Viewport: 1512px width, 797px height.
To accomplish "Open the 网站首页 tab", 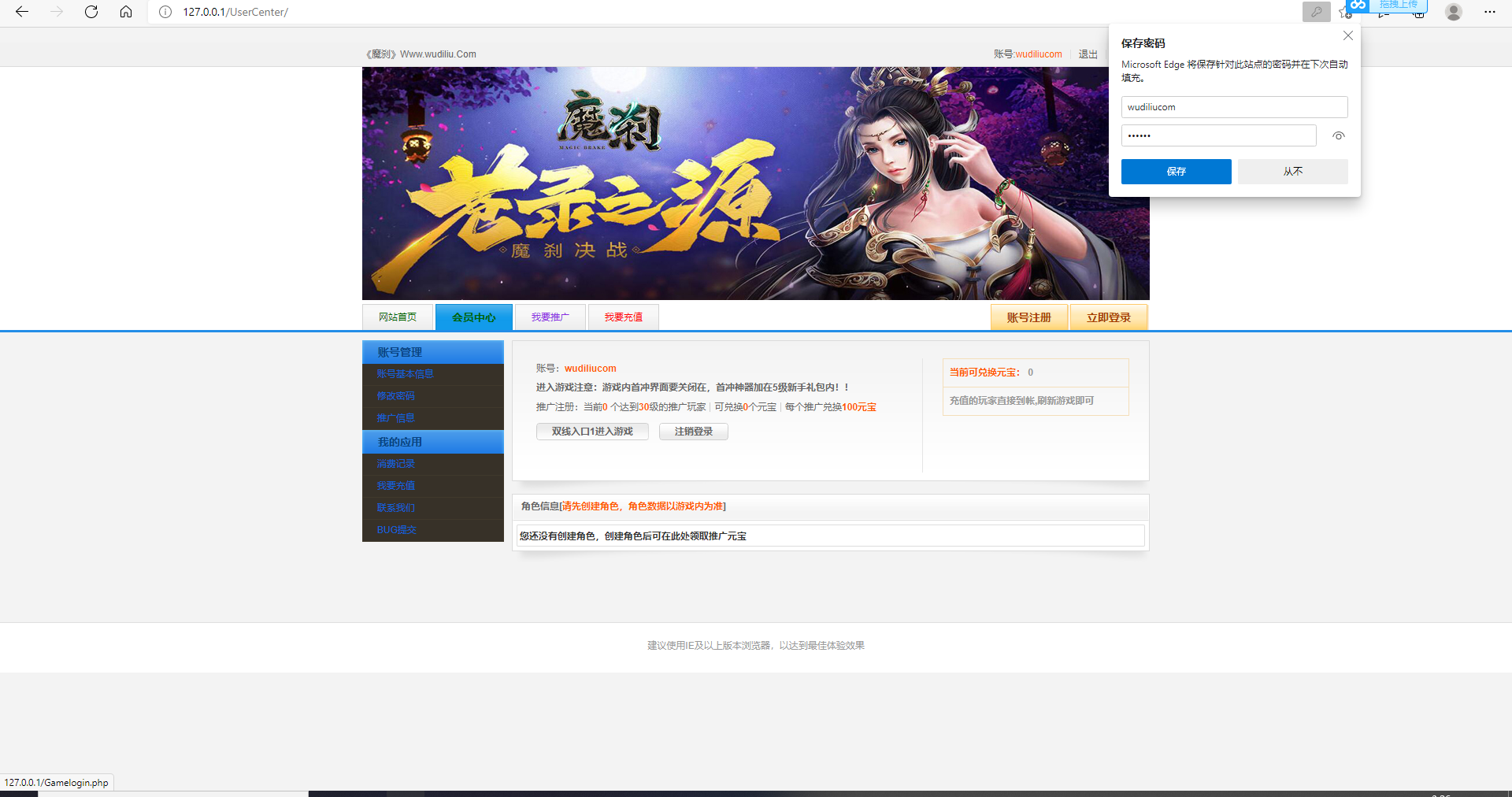I will pyautogui.click(x=398, y=317).
